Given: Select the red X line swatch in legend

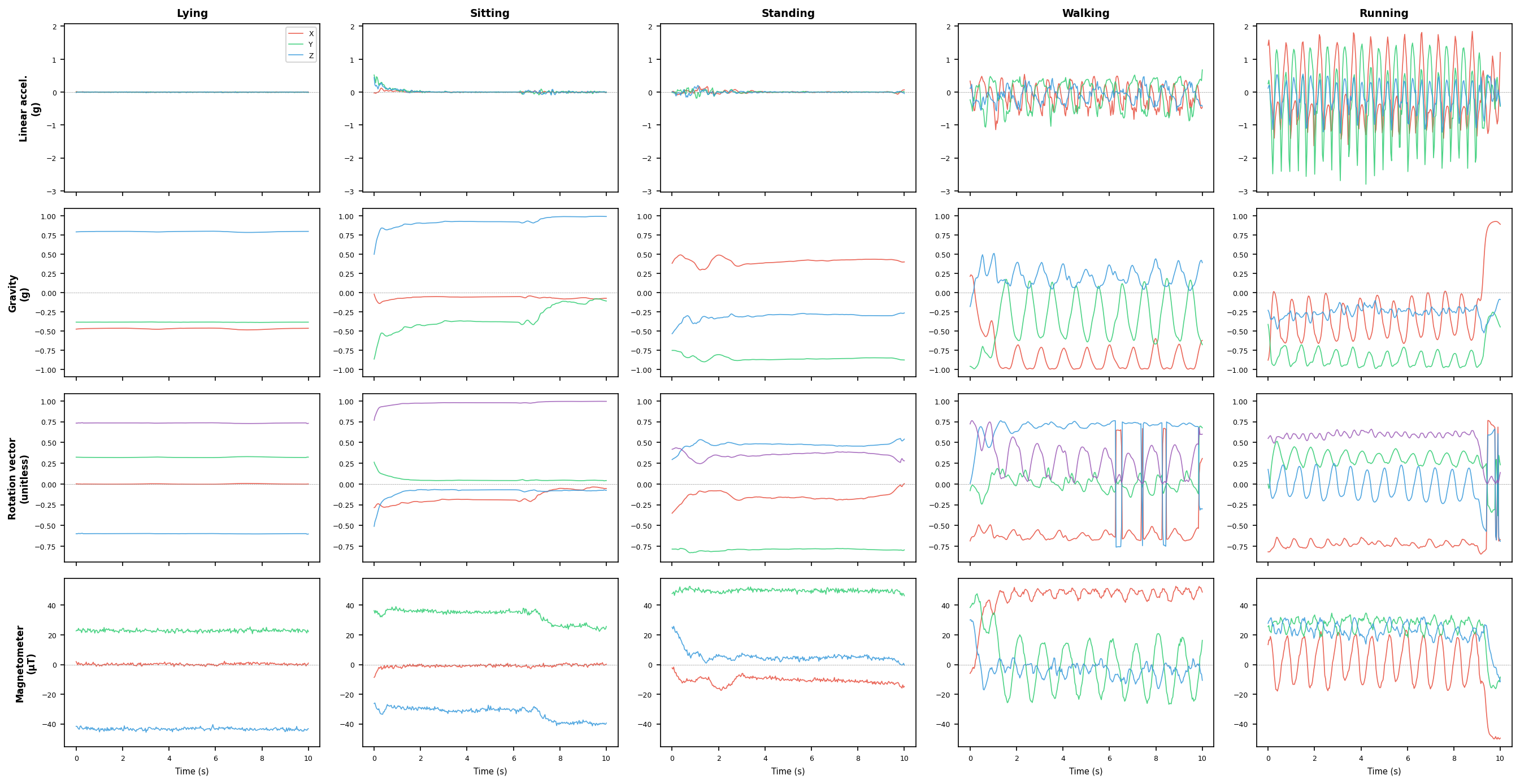Looking at the screenshot, I should point(296,34).
